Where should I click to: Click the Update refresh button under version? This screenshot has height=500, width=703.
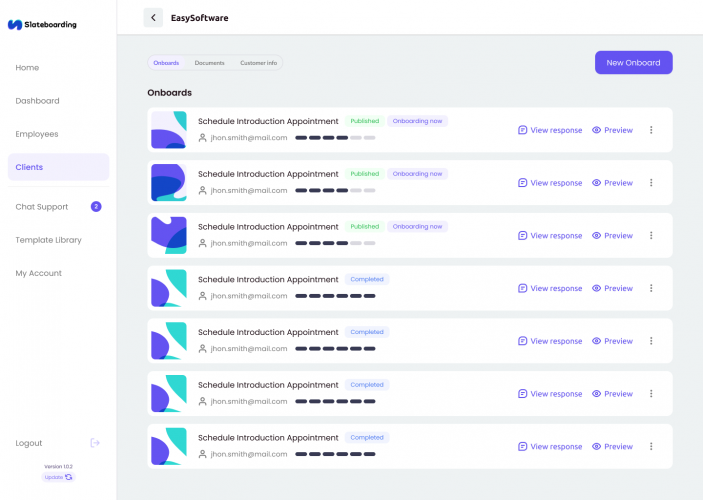(58, 477)
